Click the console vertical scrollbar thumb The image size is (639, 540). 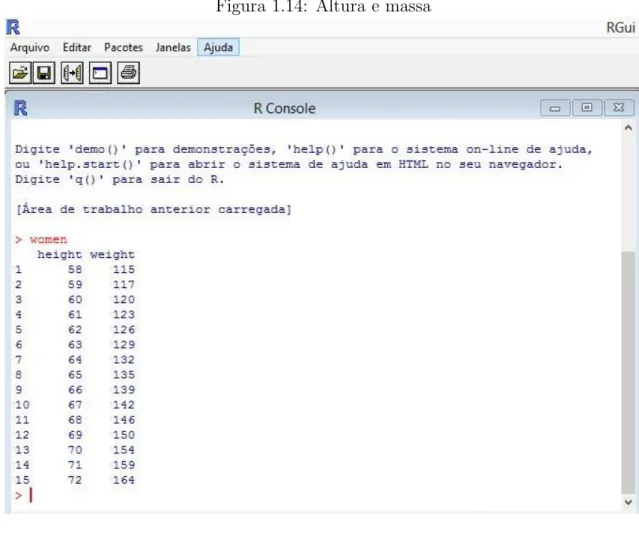click(628, 372)
